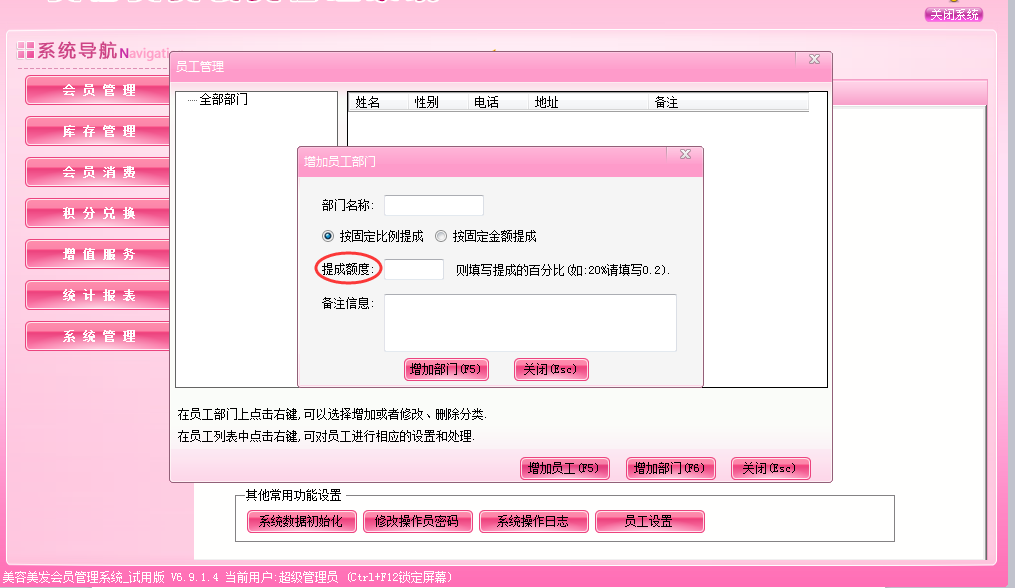Open the 系统管理 section
Screen dimensions: 1015x588
tap(97, 336)
